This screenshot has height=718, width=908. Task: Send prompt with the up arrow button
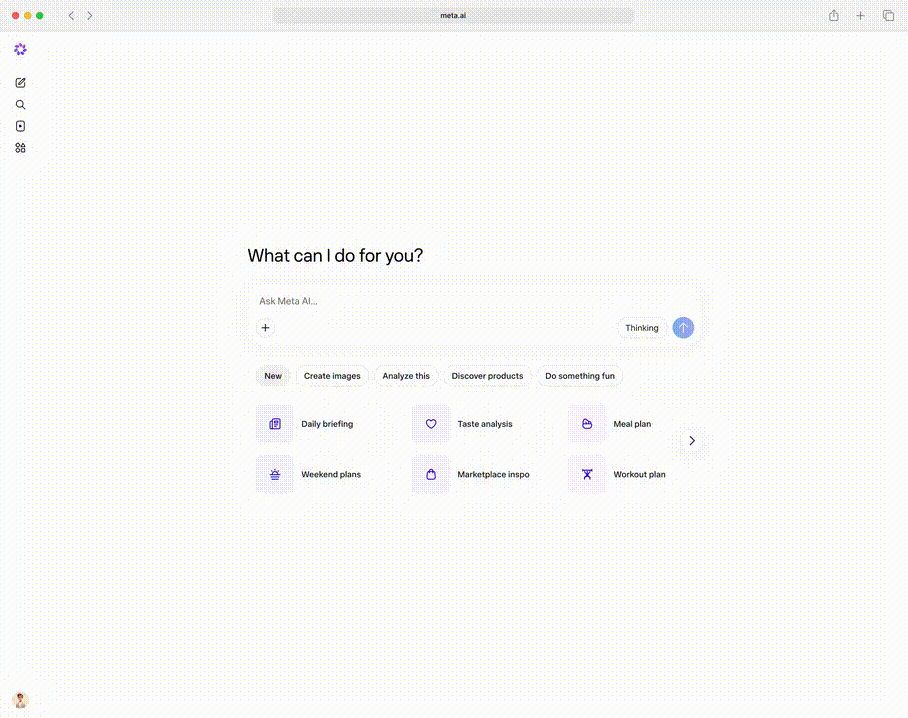683,328
